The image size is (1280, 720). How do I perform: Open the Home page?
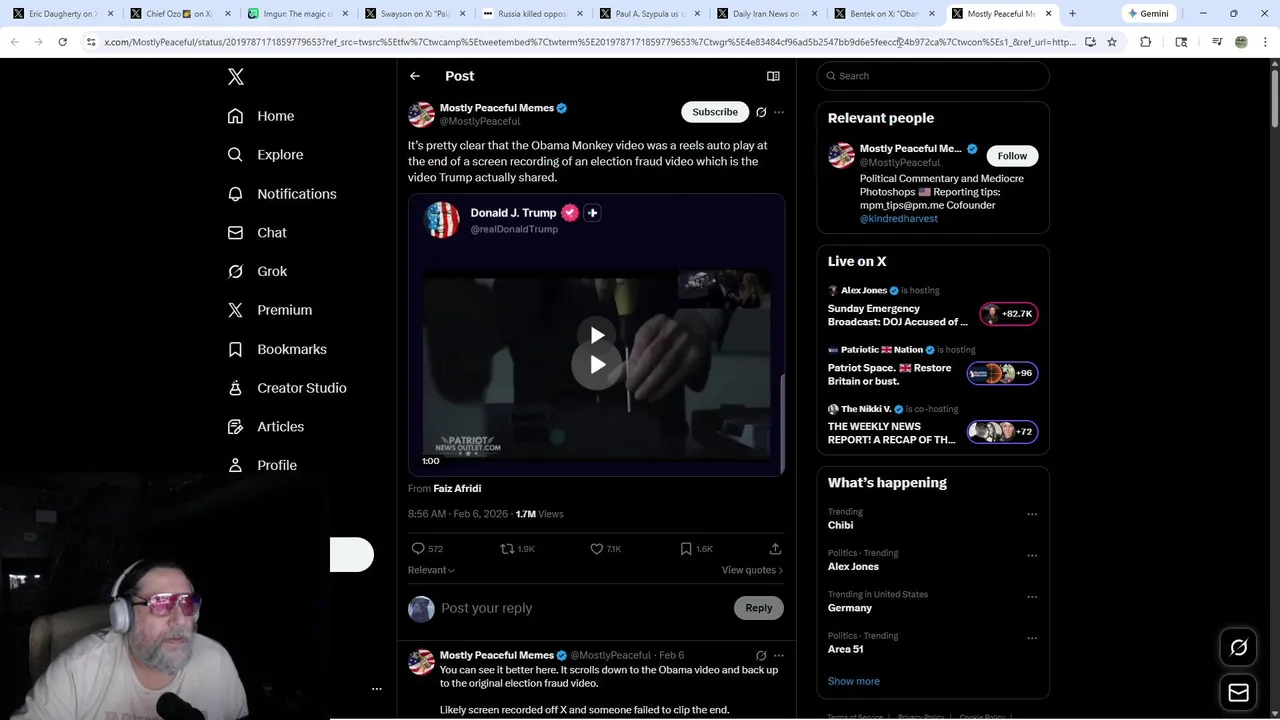(x=261, y=116)
